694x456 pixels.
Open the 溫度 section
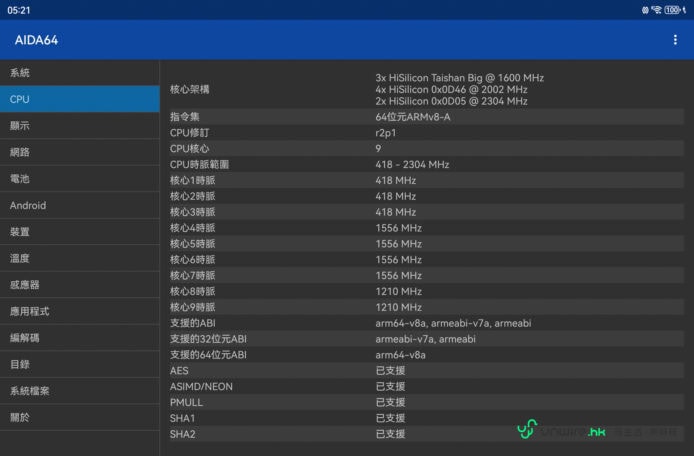pos(80,259)
